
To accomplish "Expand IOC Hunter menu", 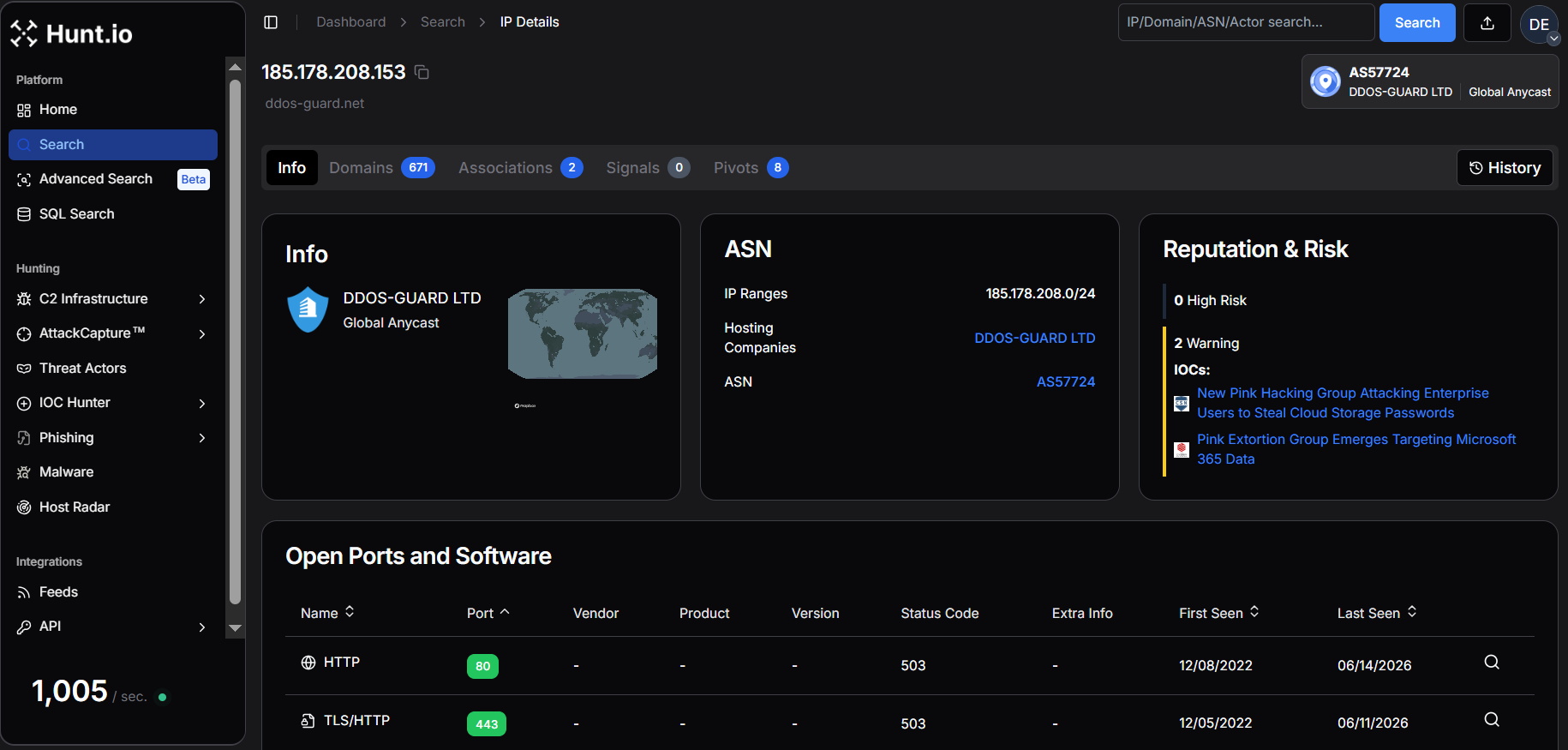I will pyautogui.click(x=113, y=403).
